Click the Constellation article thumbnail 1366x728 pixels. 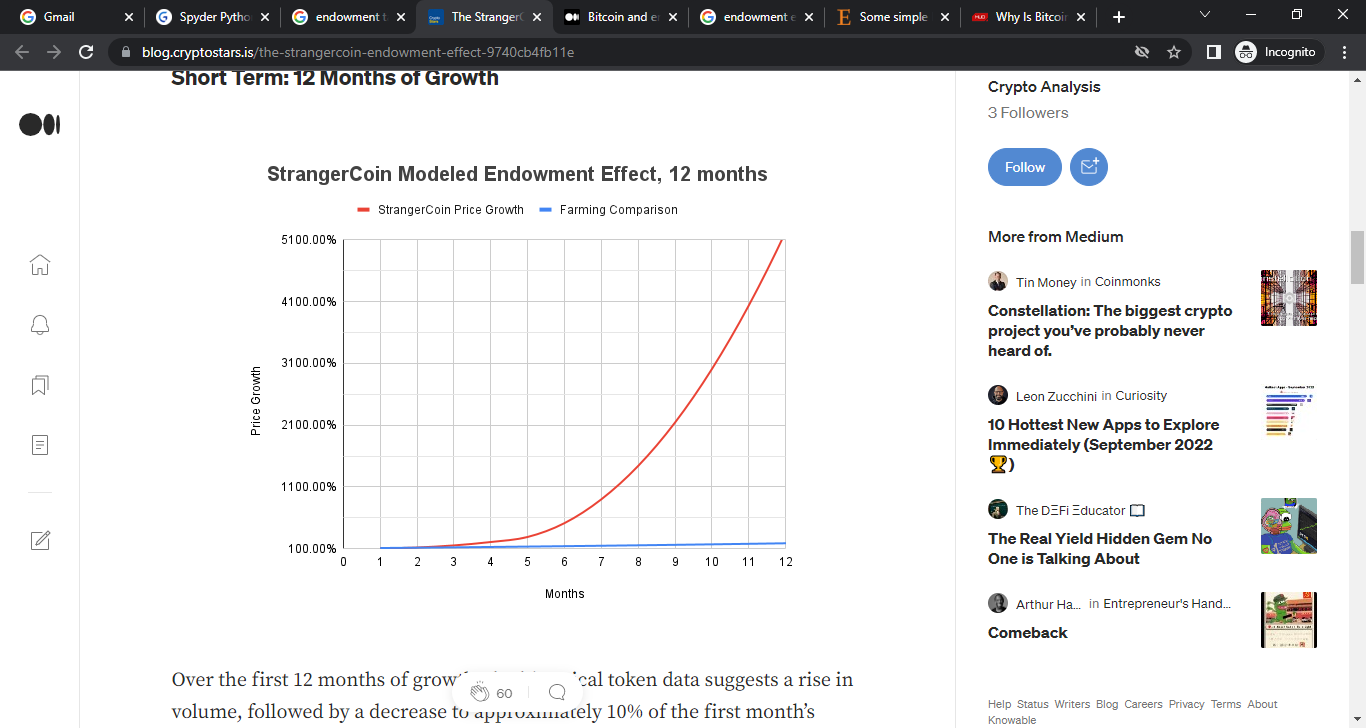[1289, 298]
